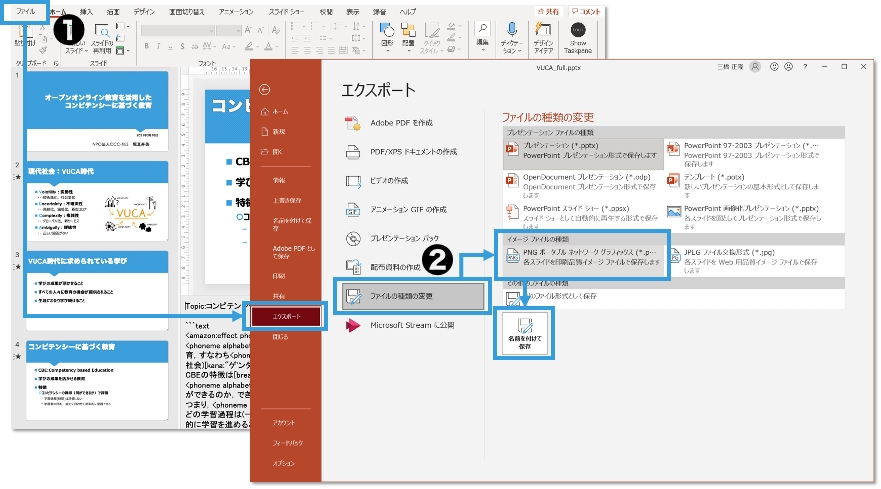Select the presentation pack (プレゼンテーション パック) icon
The width and height of the screenshot is (881, 489).
tap(351, 239)
